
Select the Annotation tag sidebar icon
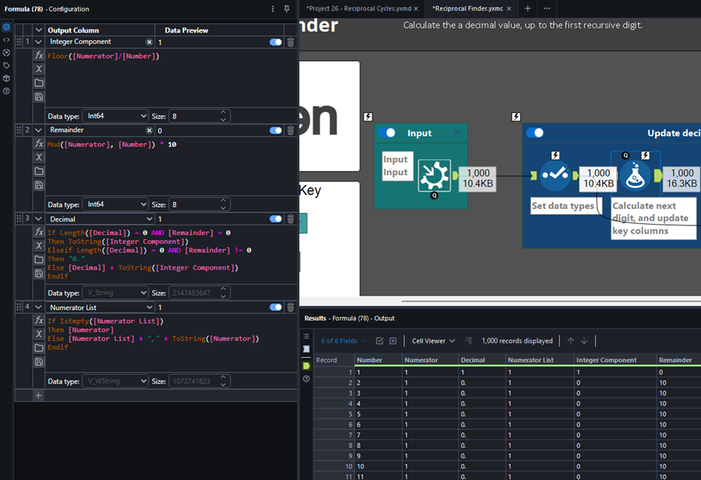(x=6, y=65)
